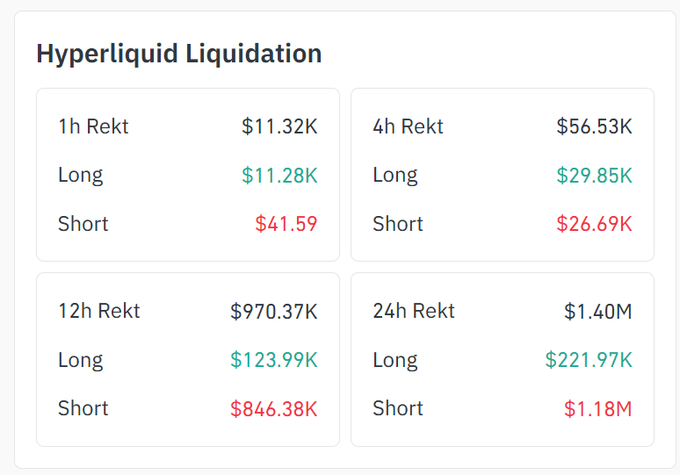Click the 1h Short value $41.59
Image resolution: width=680 pixels, height=475 pixels.
point(286,224)
